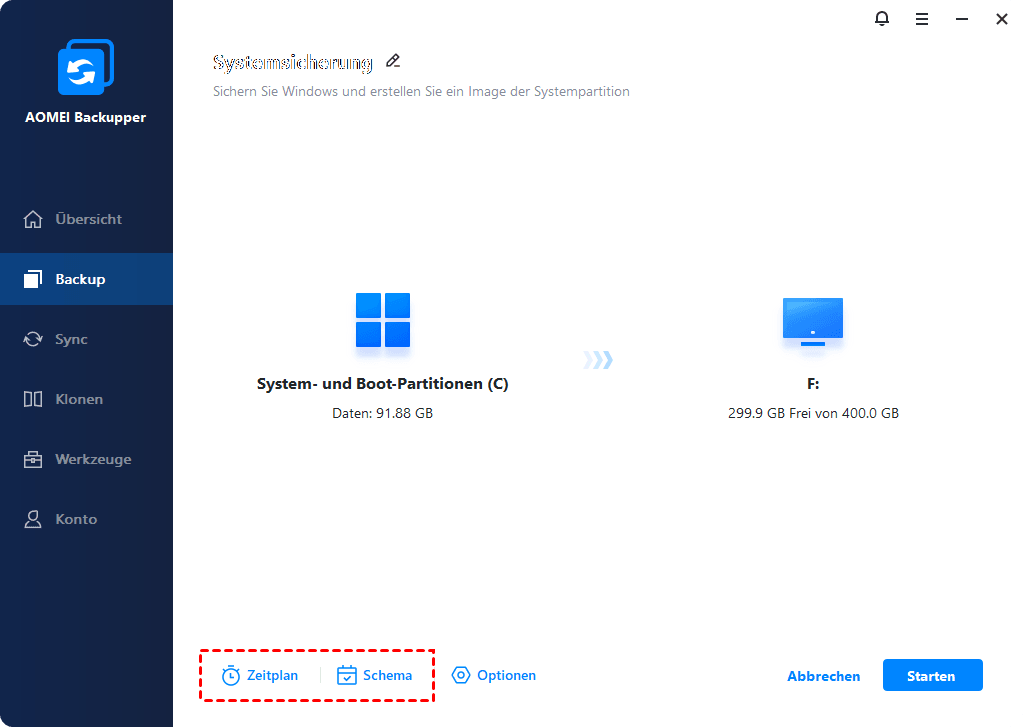Click the Optionen gear icon
Screen dimensions: 1023x727
[461, 675]
